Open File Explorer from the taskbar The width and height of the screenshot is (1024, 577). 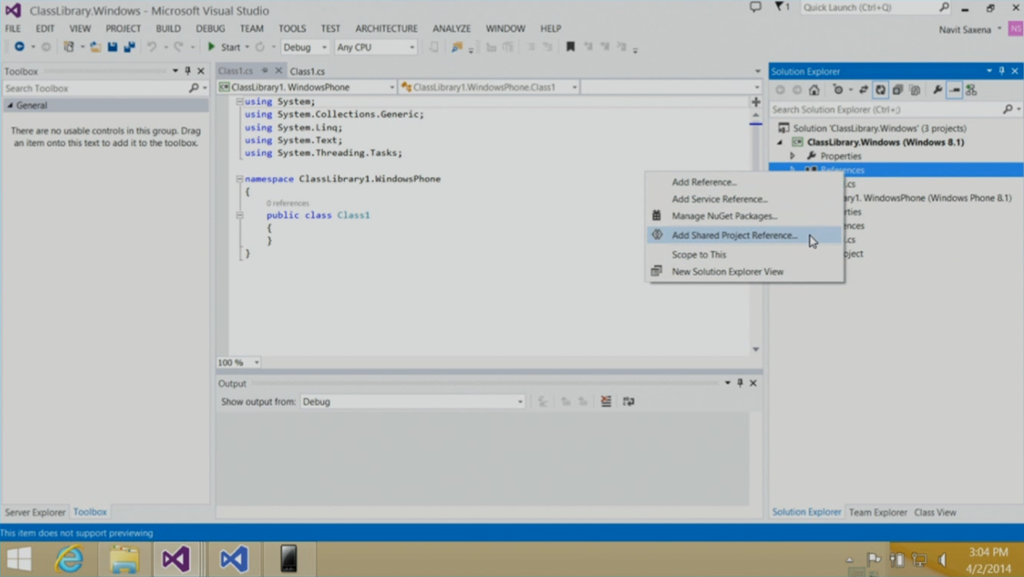(123, 559)
